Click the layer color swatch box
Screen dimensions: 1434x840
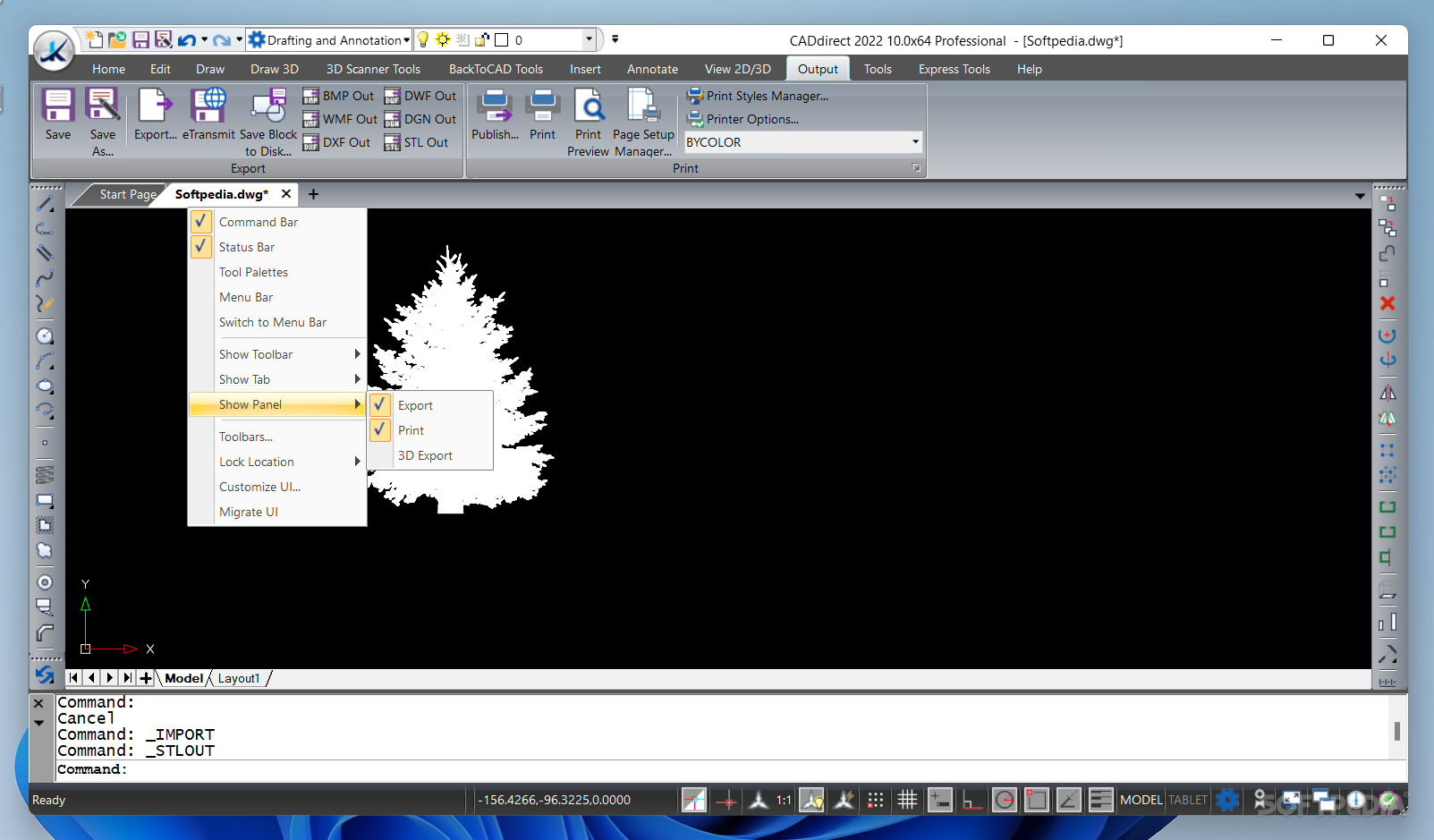point(502,39)
